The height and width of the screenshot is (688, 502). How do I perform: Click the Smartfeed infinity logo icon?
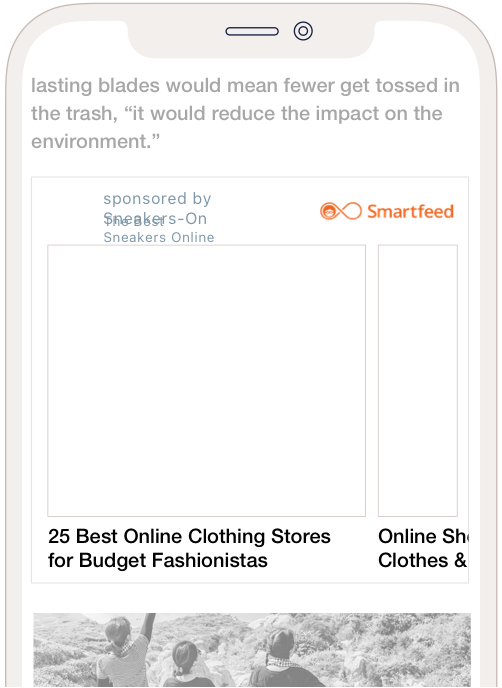[341, 211]
